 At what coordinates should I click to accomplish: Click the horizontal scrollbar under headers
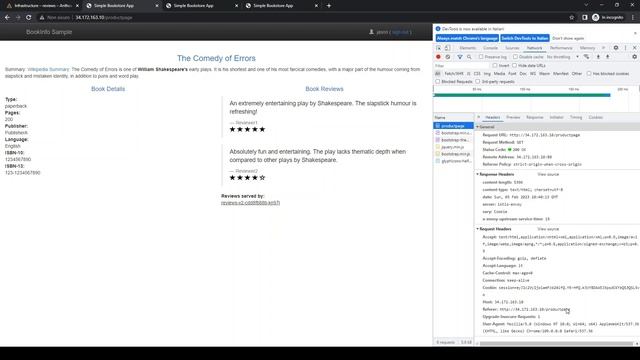[x=556, y=344]
